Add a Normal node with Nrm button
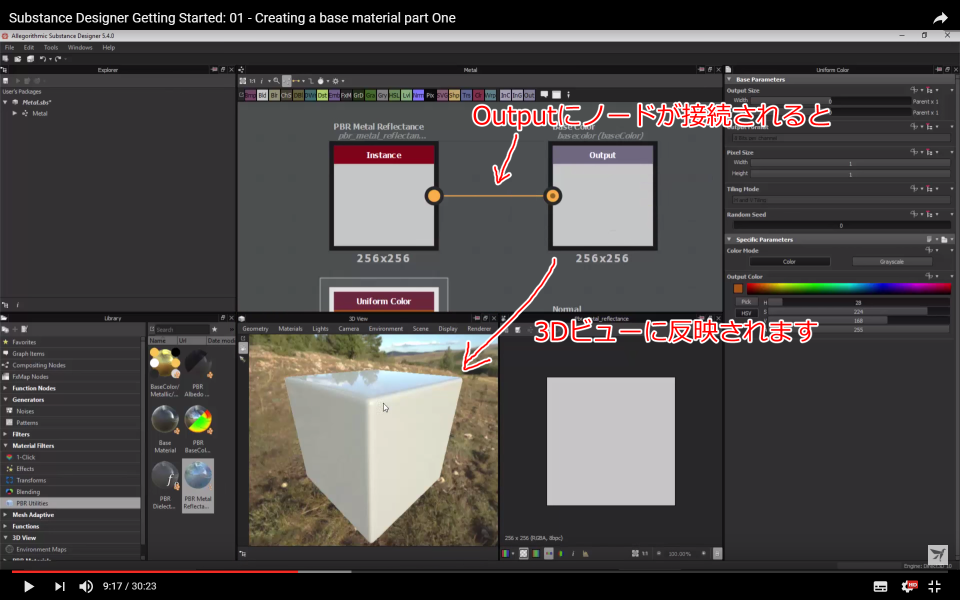Screen dimensions: 960x600 coord(418,95)
